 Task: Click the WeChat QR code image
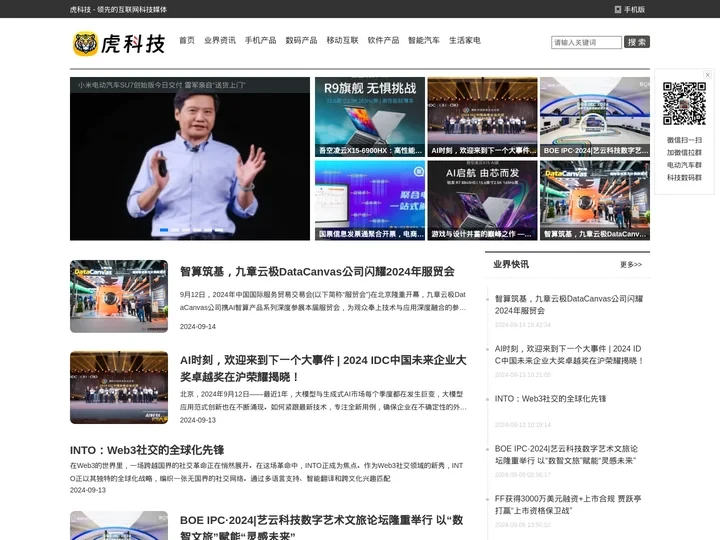pyautogui.click(x=684, y=103)
